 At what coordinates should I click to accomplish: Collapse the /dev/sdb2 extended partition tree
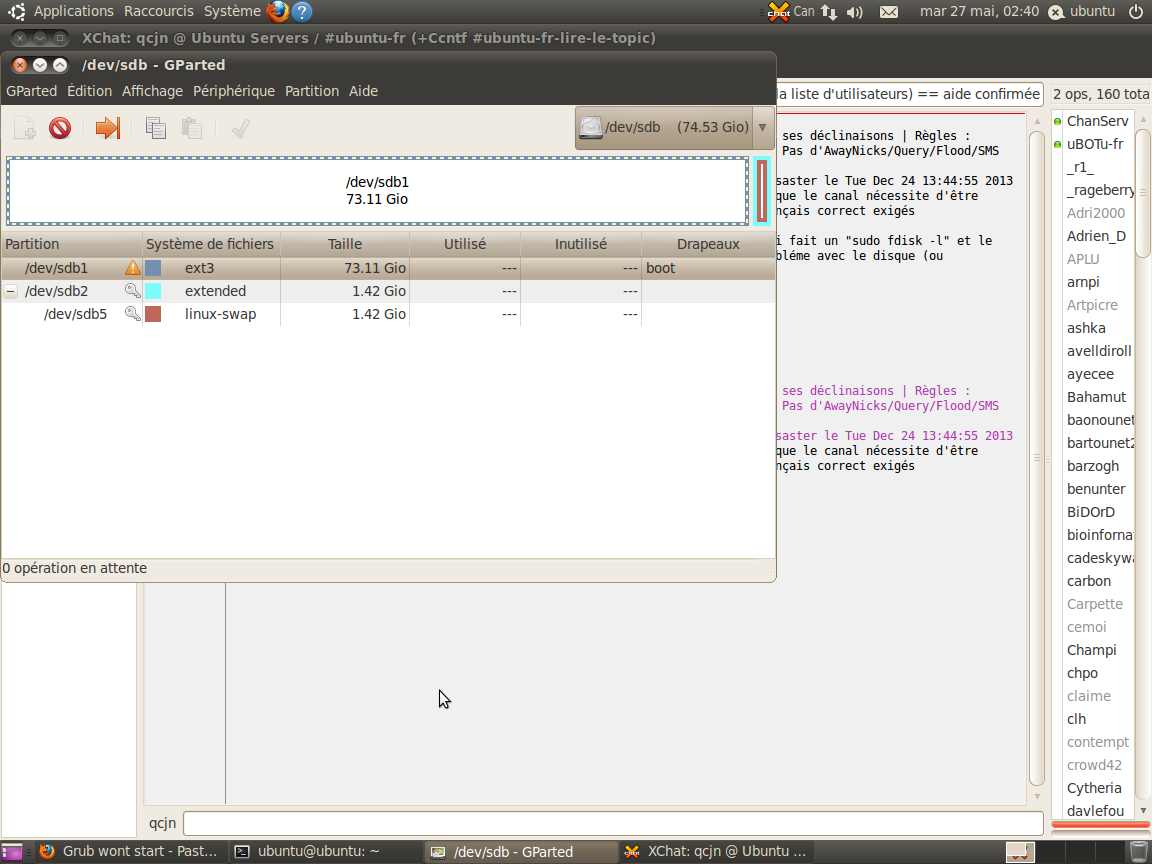(11, 291)
